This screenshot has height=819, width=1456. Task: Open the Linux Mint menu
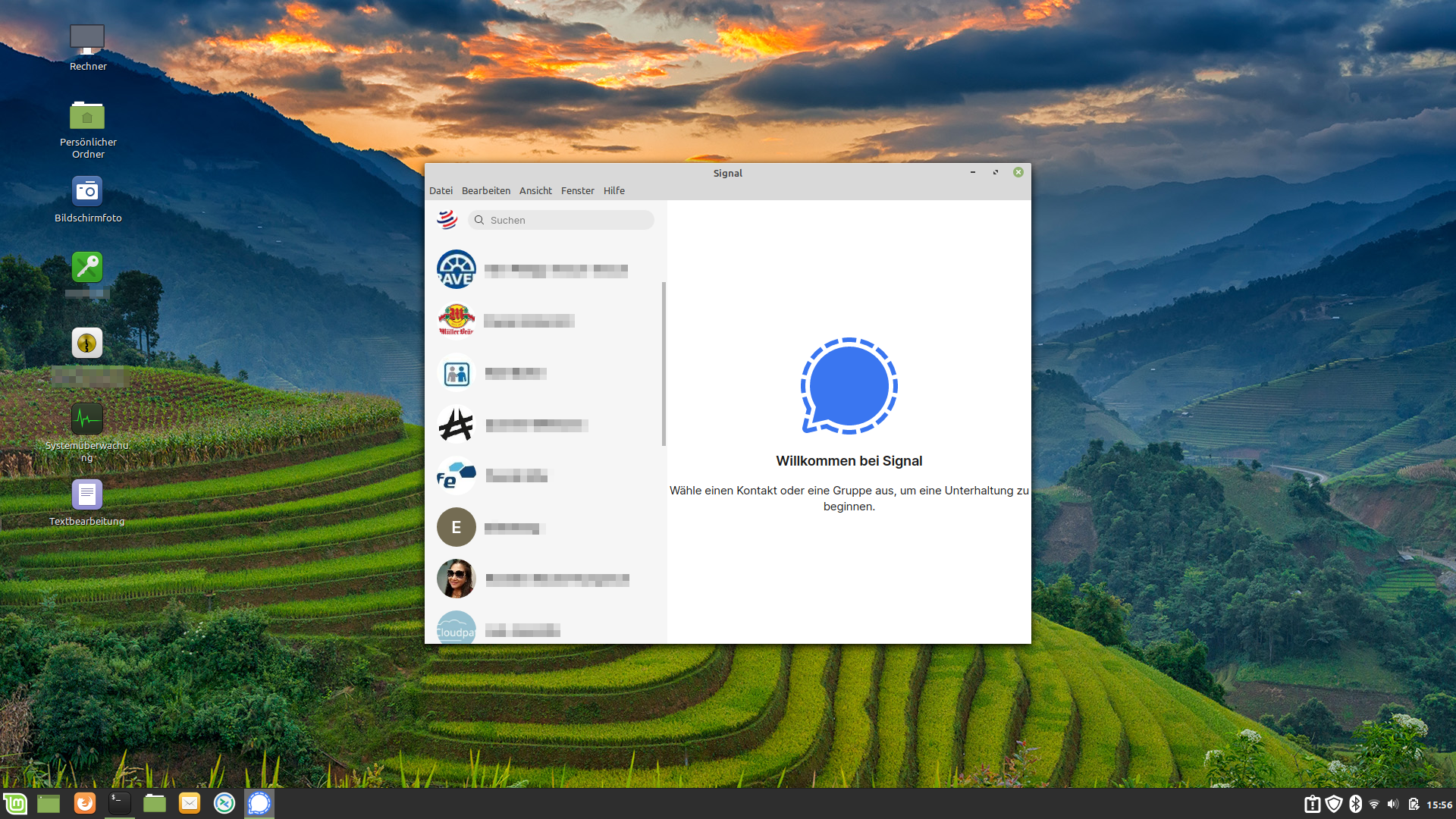tap(15, 803)
